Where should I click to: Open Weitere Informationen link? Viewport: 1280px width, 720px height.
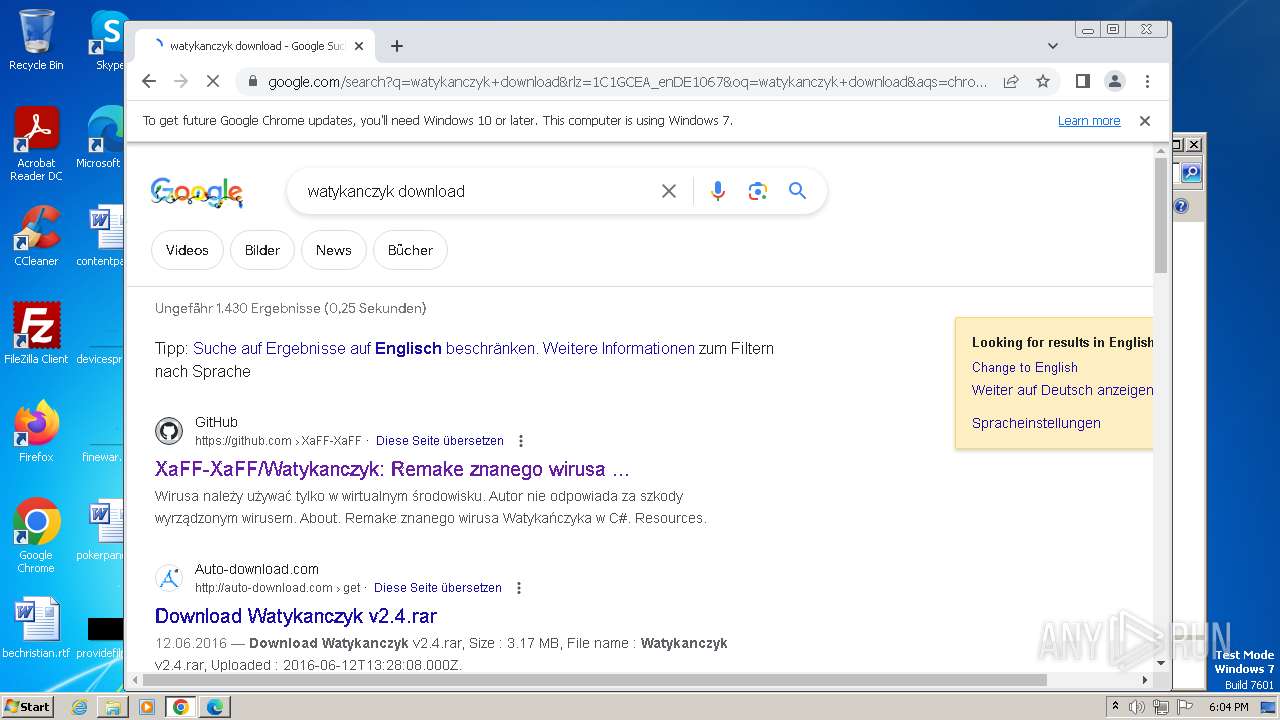click(x=618, y=349)
